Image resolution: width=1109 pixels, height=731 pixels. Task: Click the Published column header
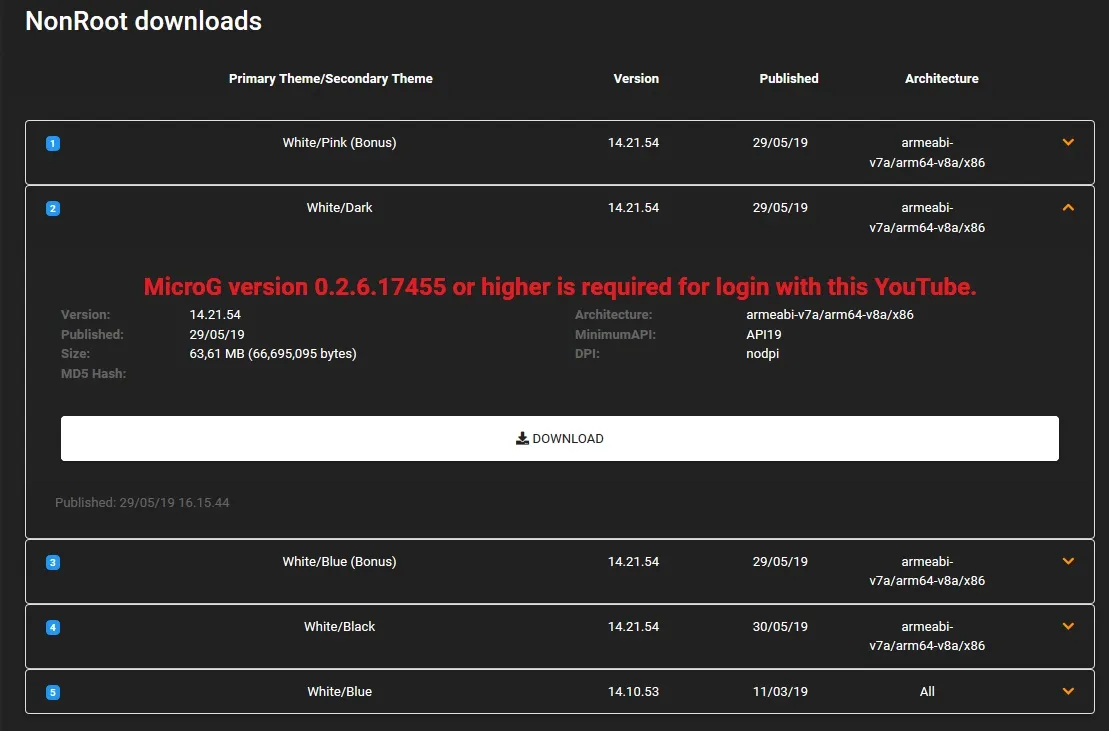788,79
